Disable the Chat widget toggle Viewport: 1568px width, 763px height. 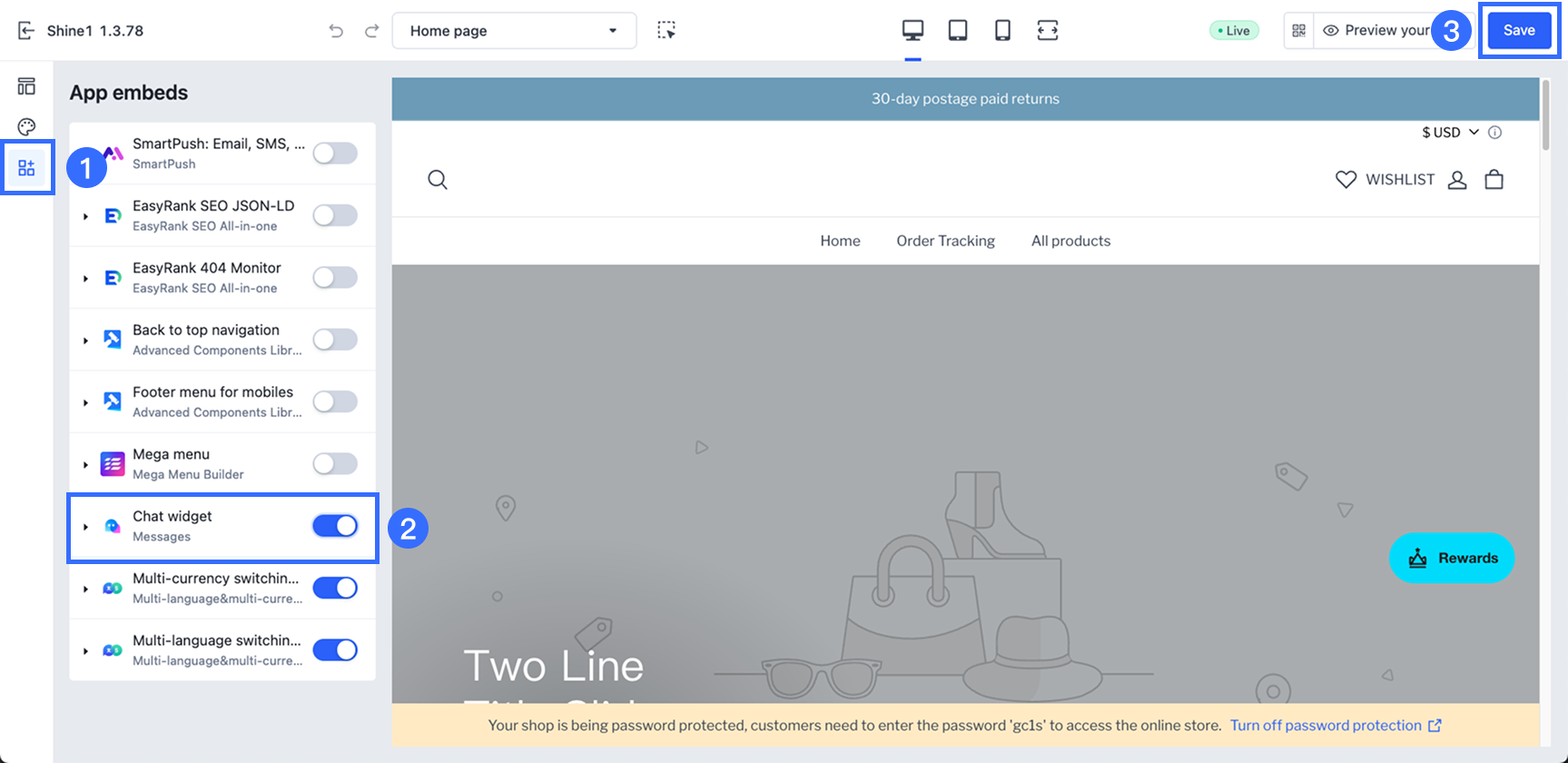point(335,526)
